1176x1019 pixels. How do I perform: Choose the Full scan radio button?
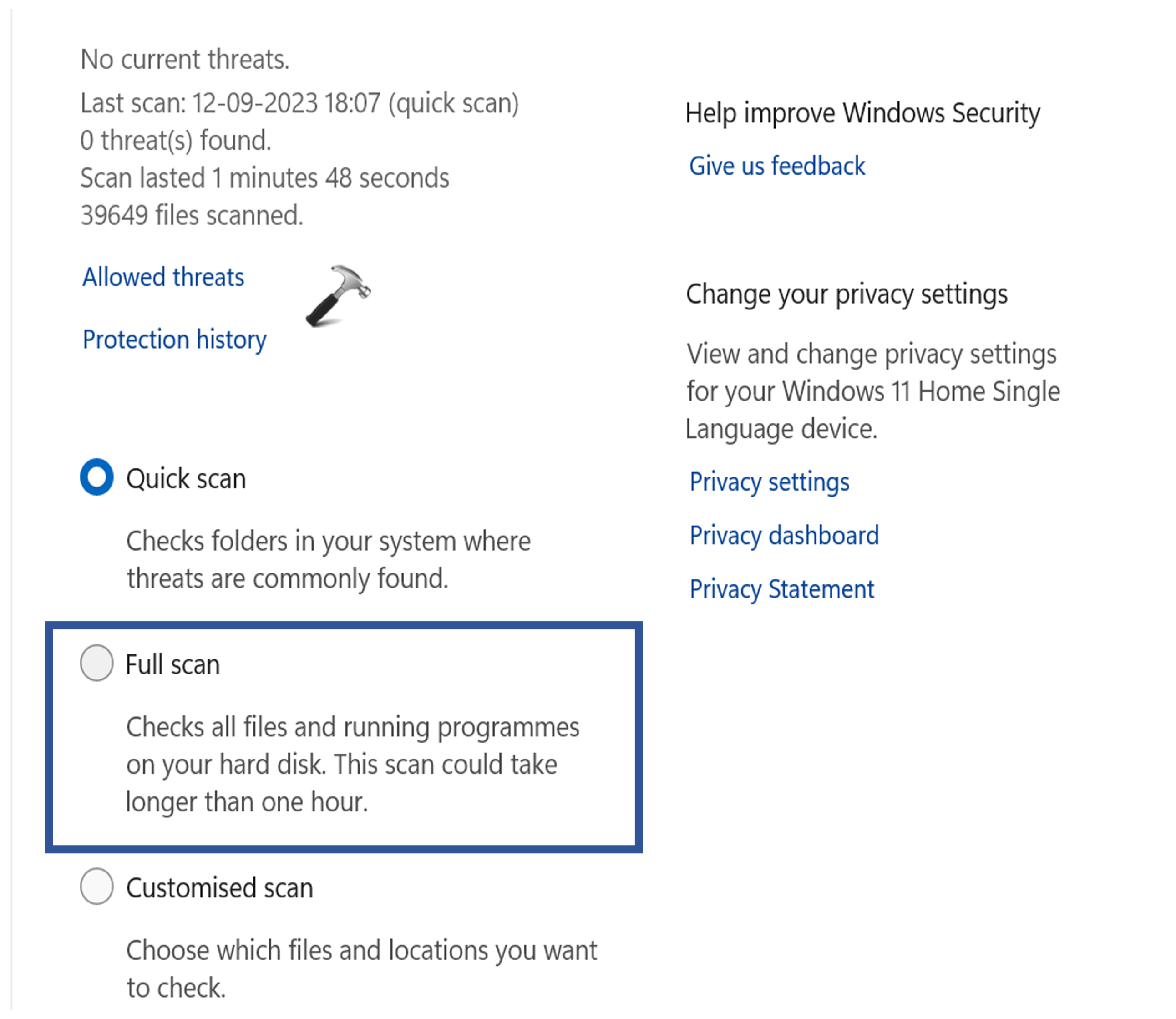[96, 663]
